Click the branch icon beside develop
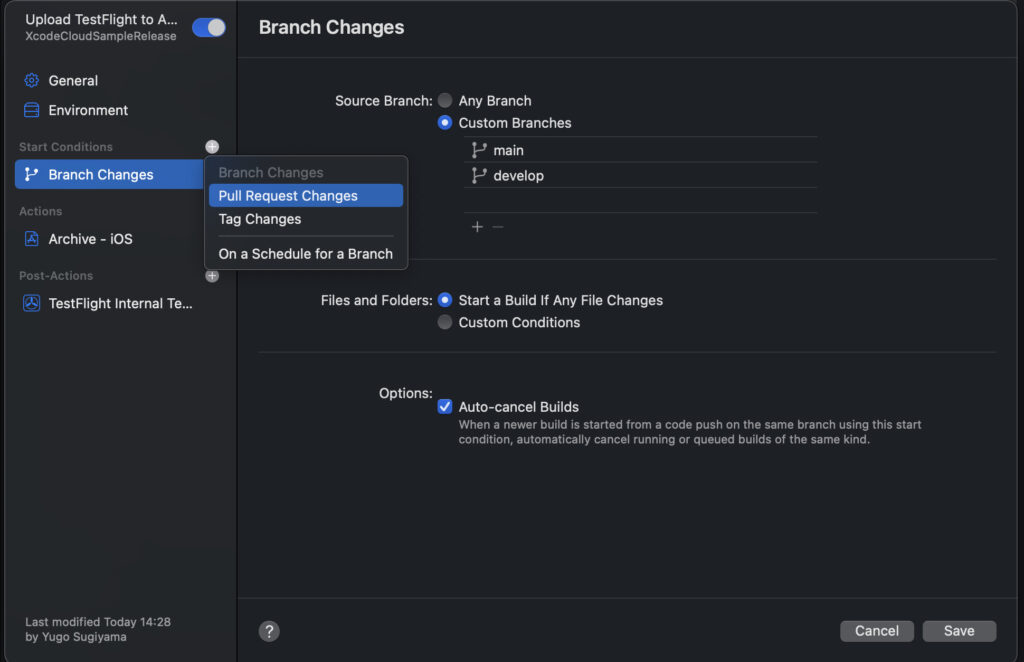This screenshot has height=662, width=1024. tap(479, 175)
